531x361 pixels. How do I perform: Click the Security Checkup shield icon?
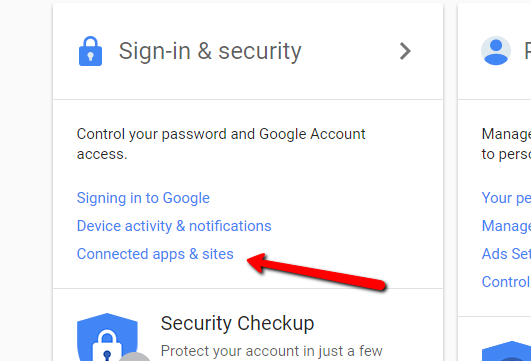coord(107,337)
